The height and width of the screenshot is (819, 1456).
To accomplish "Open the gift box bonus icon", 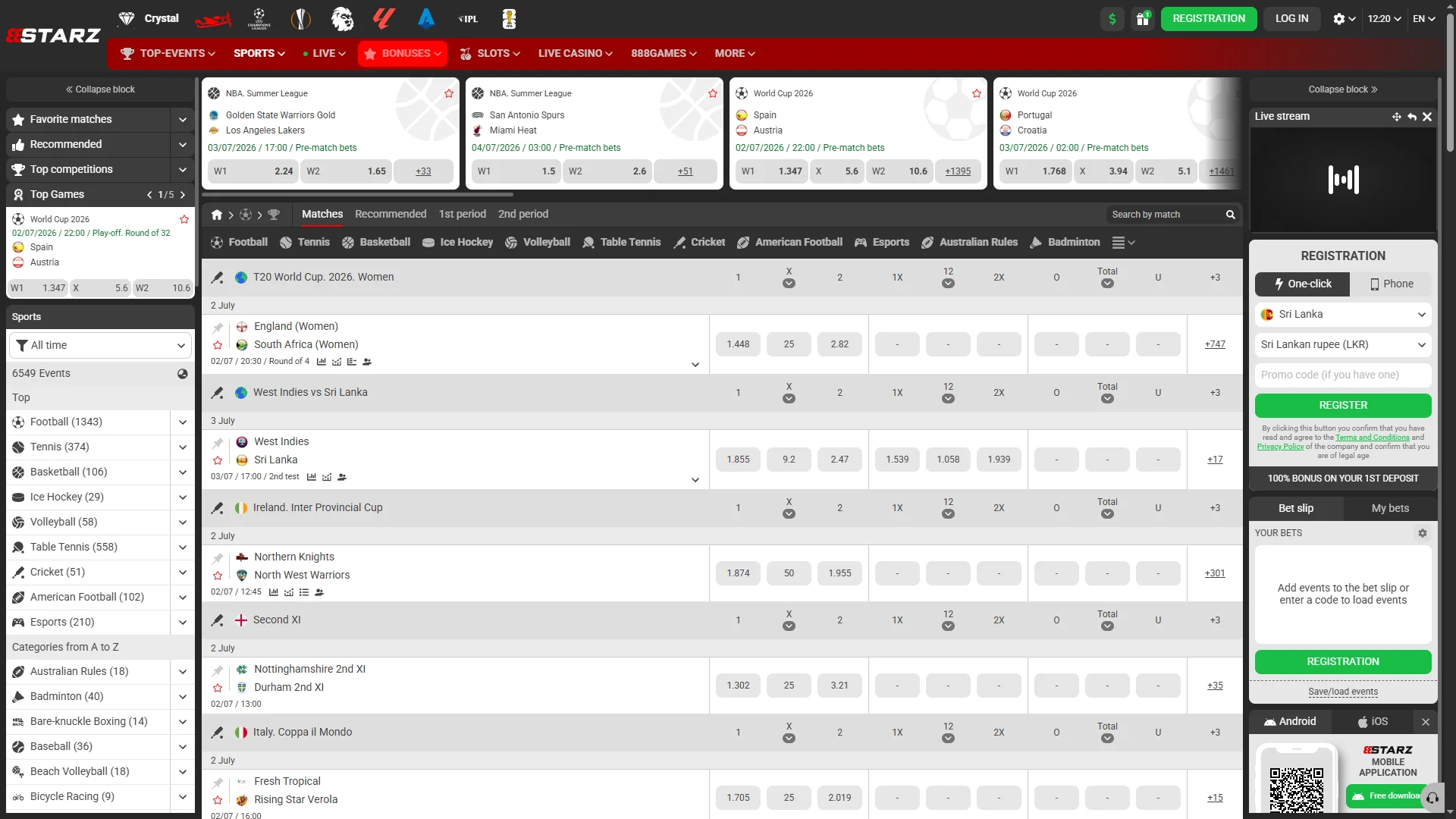I will (1143, 19).
